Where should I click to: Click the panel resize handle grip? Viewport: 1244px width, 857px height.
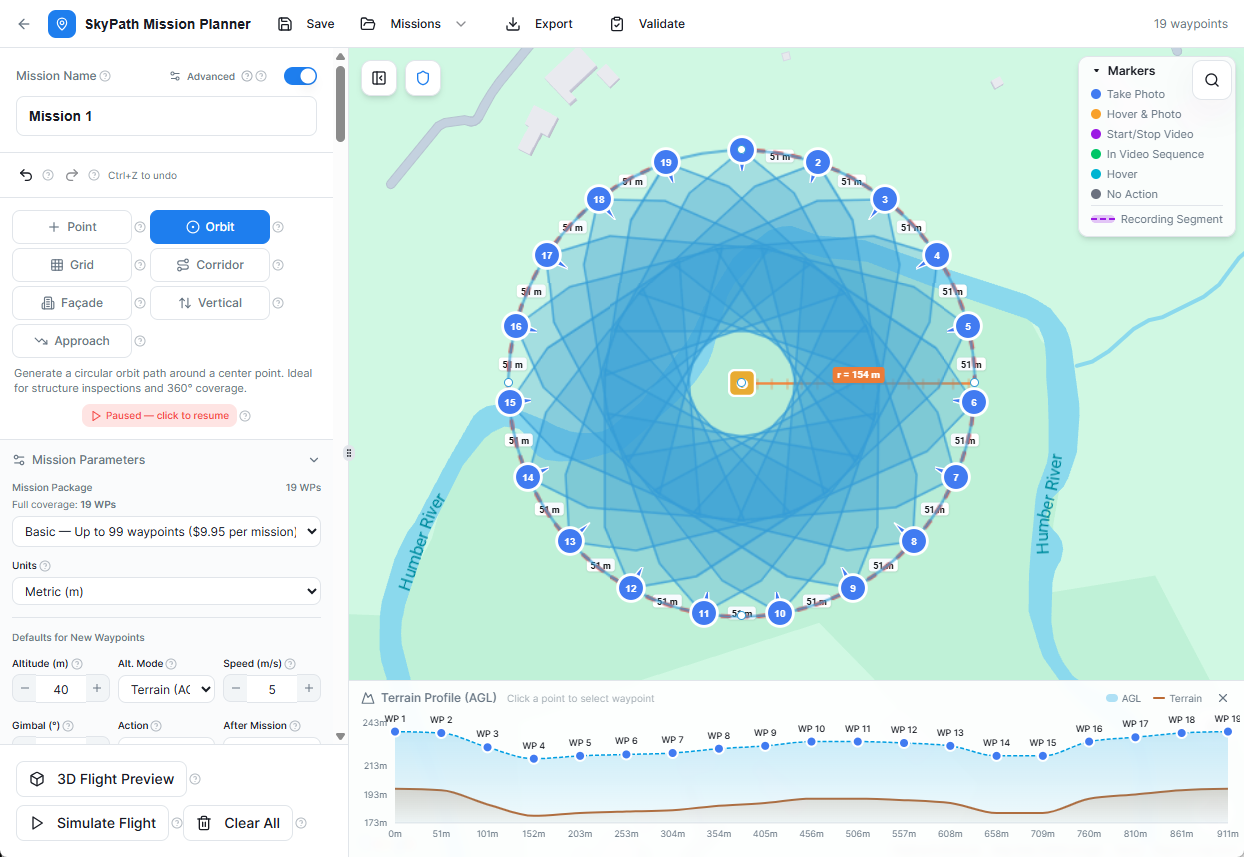pos(348,453)
